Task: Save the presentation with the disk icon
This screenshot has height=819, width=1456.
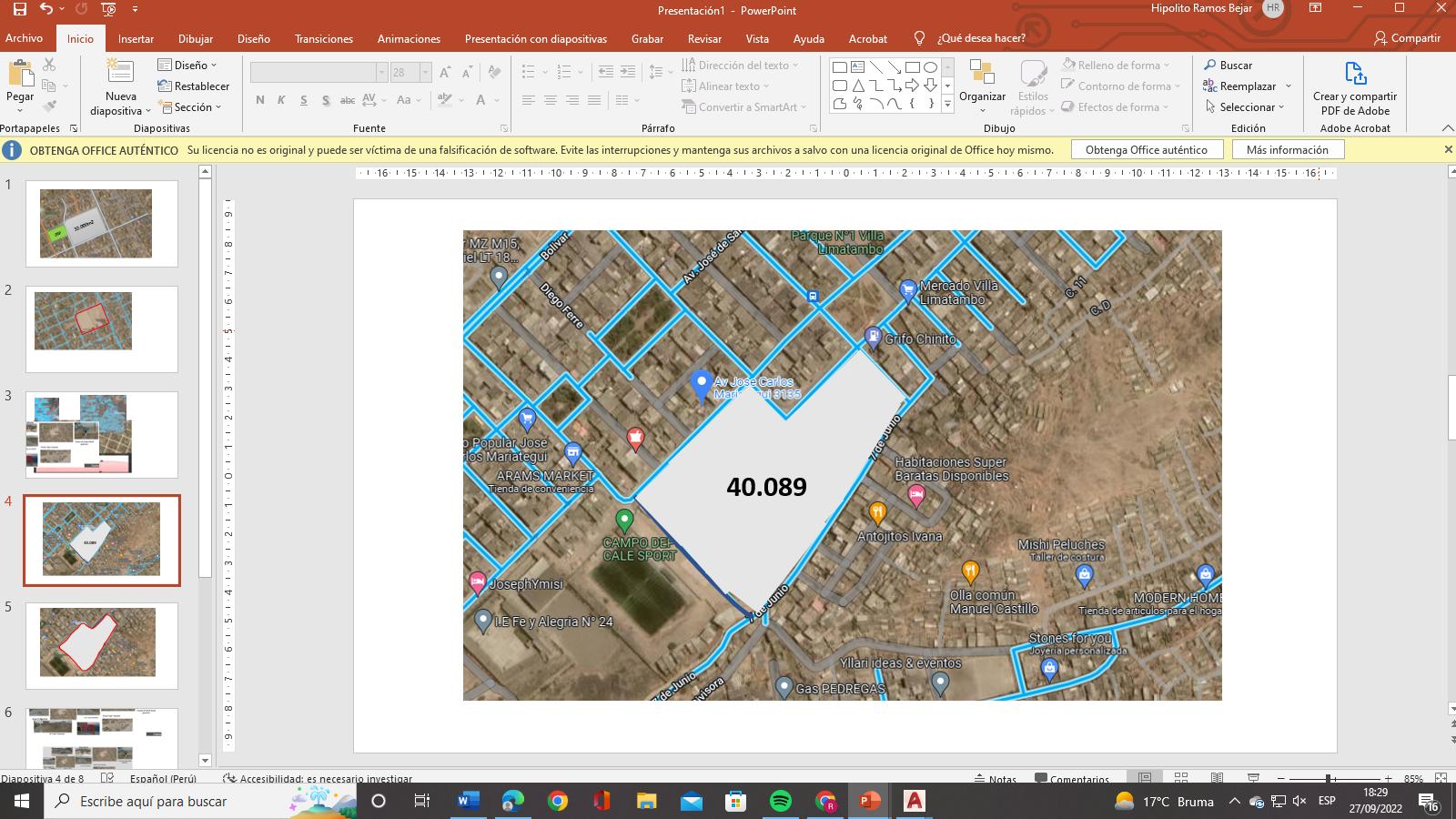Action: [19, 10]
